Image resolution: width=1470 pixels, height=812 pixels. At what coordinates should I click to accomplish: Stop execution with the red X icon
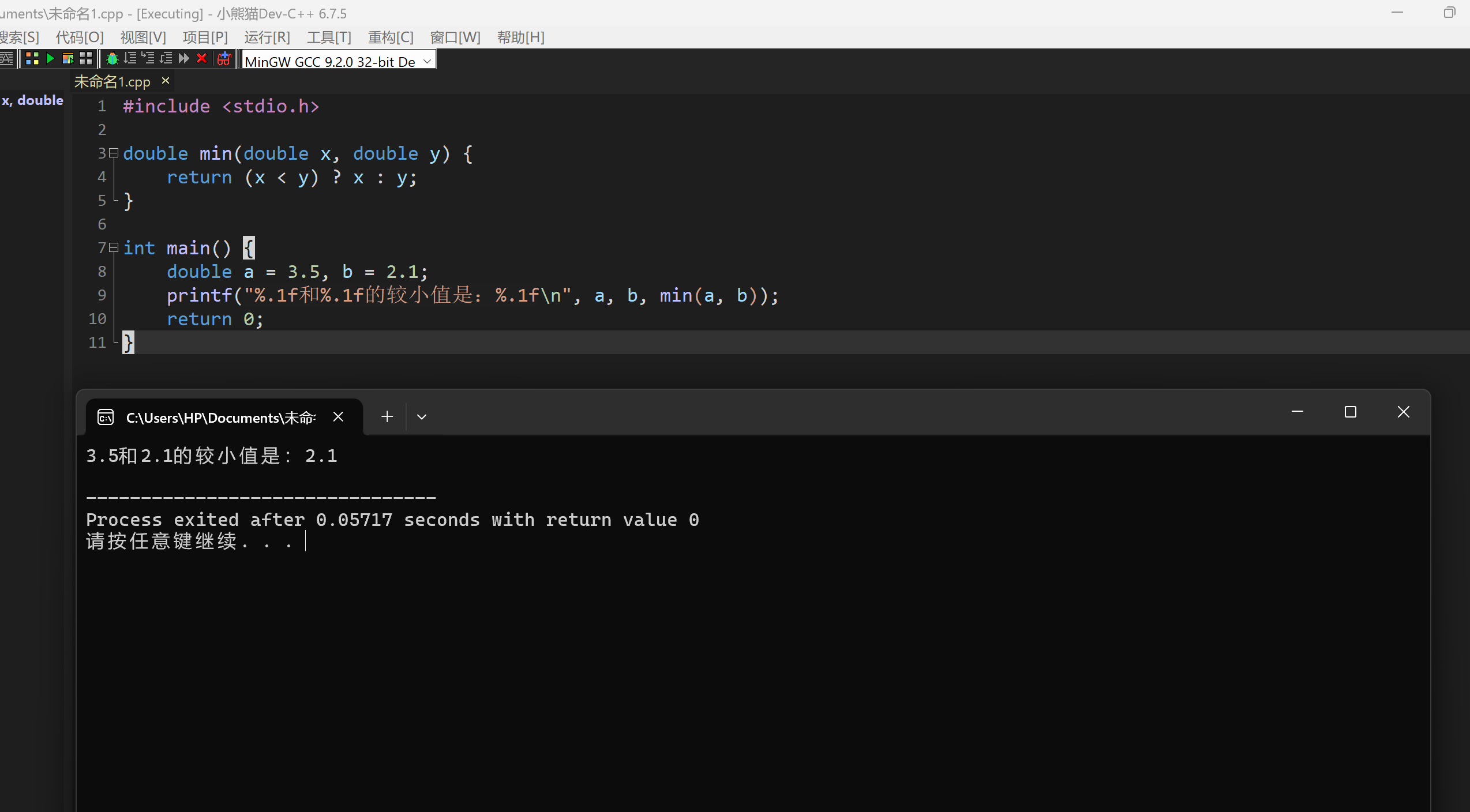[202, 59]
